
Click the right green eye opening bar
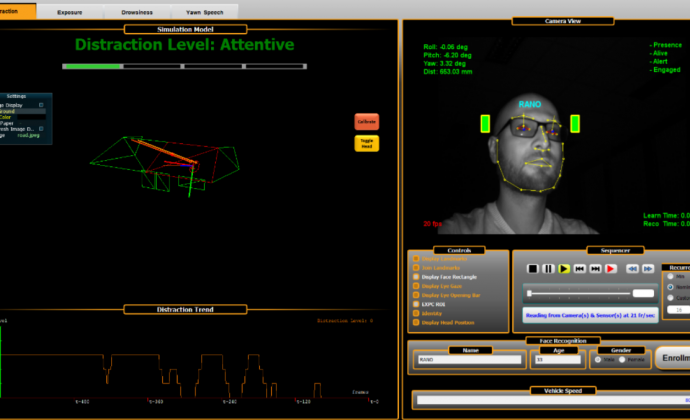click(x=575, y=124)
